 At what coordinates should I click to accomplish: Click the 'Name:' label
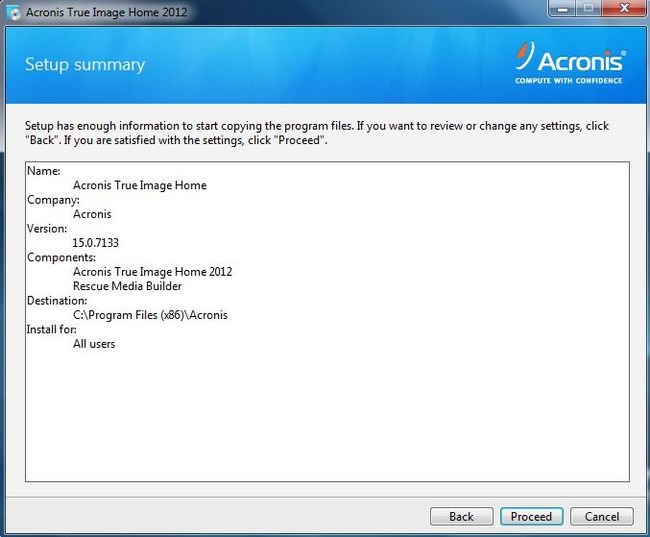pos(44,171)
